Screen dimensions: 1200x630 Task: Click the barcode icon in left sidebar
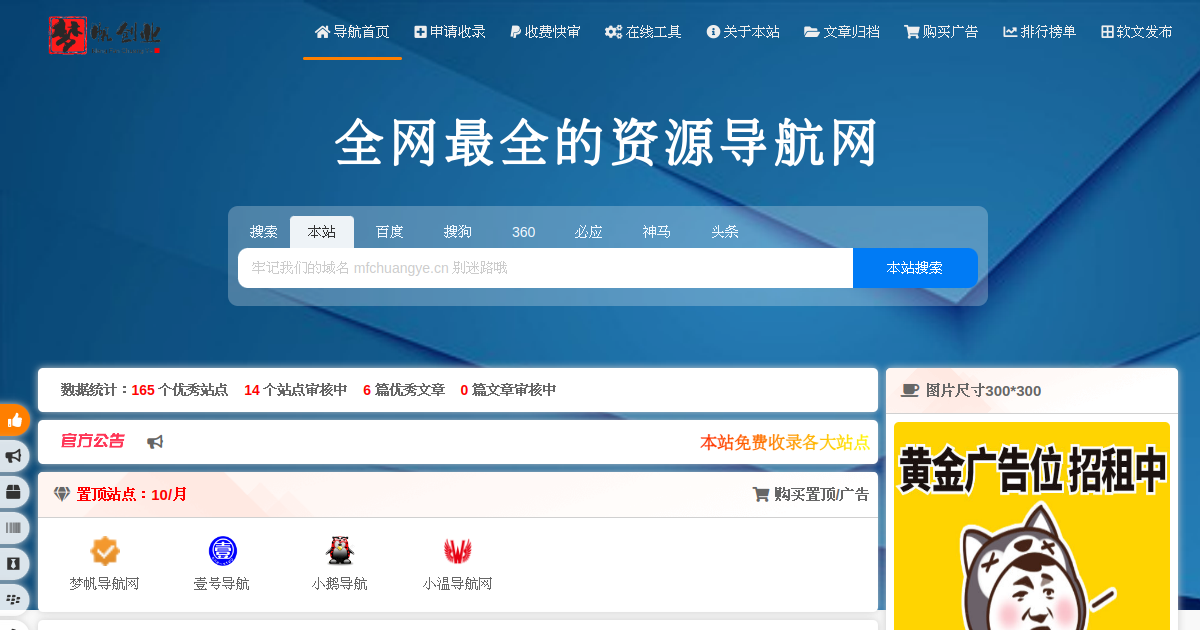tap(14, 528)
